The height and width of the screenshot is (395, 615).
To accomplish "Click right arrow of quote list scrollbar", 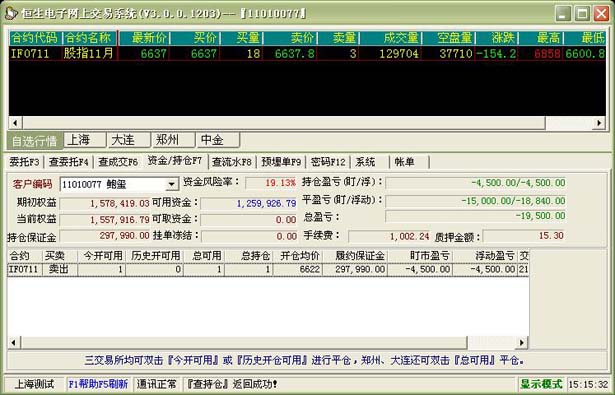I will click(x=599, y=123).
